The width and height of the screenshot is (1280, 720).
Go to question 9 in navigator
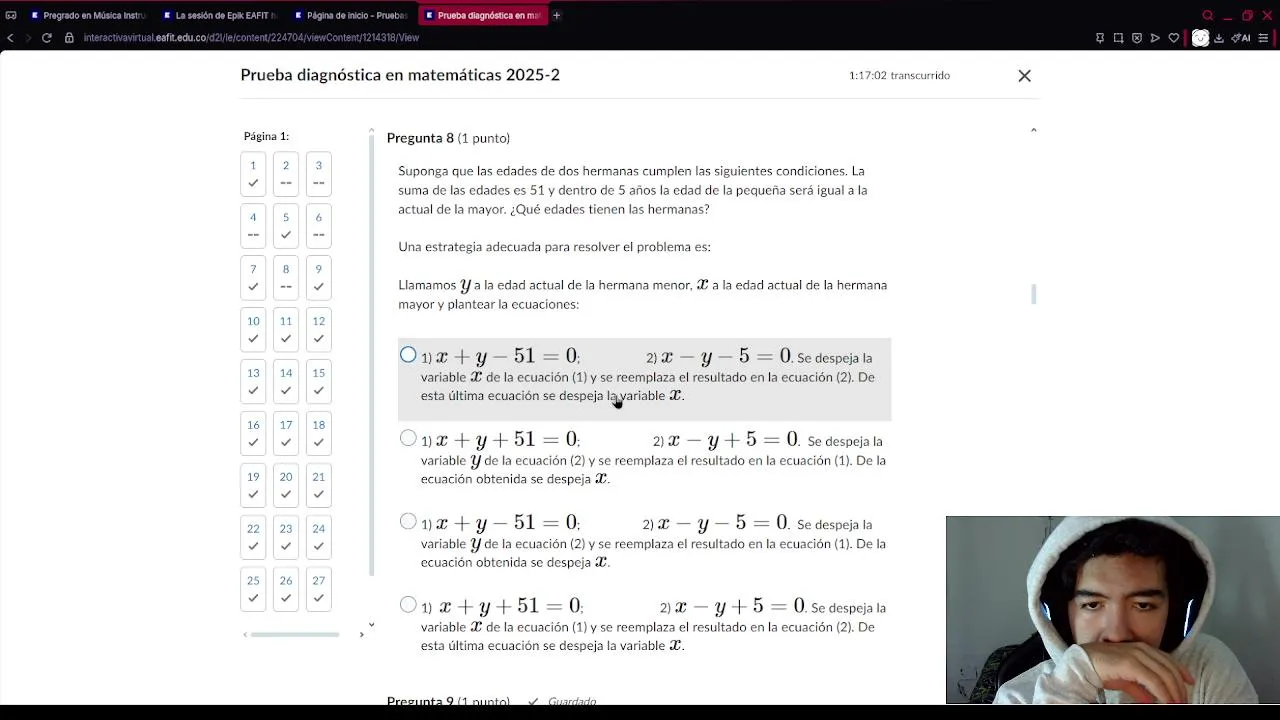[319, 278]
